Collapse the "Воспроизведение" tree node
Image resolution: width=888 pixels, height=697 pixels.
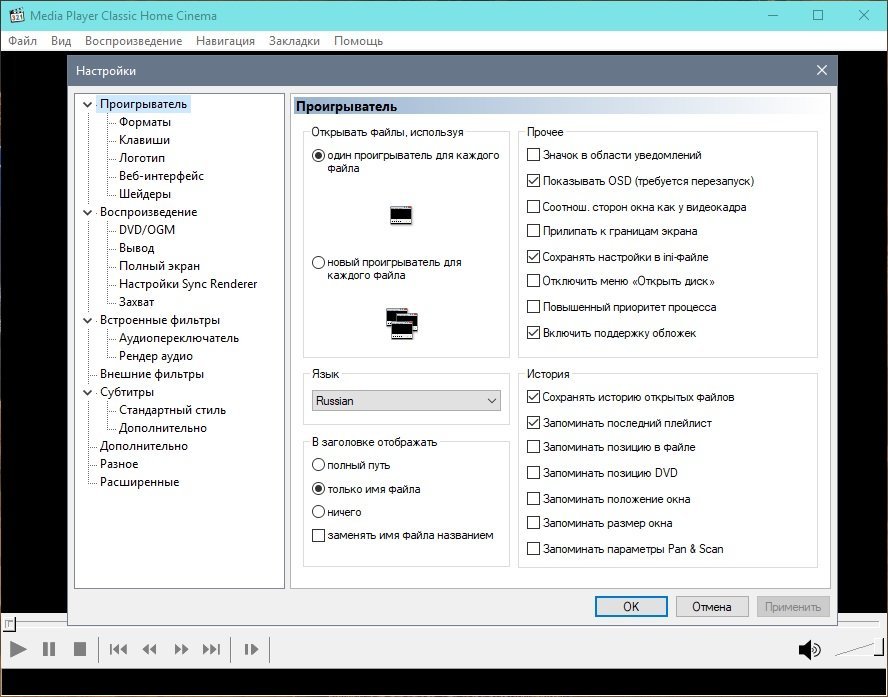pyautogui.click(x=88, y=212)
